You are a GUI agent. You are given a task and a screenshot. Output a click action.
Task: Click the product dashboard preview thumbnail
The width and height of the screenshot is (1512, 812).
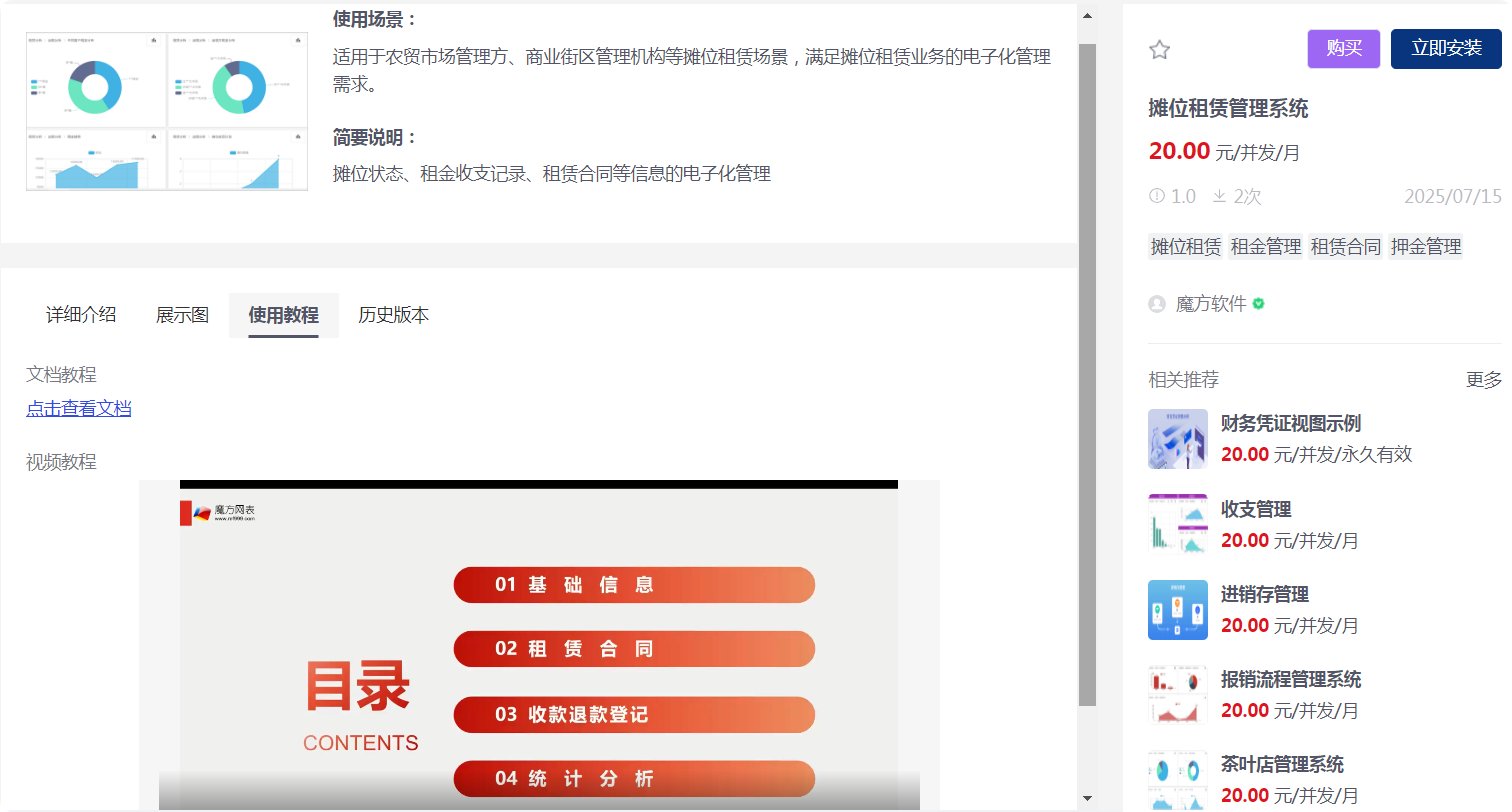(167, 111)
